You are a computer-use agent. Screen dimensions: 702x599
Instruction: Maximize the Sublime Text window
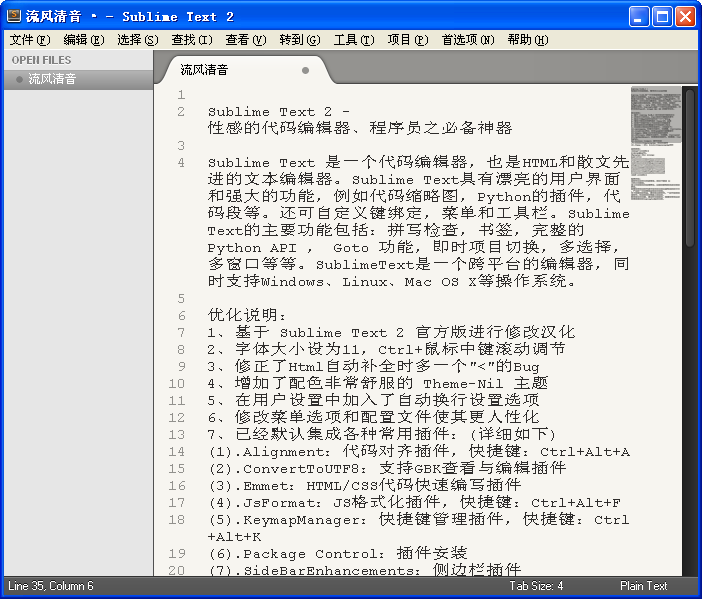click(x=662, y=17)
